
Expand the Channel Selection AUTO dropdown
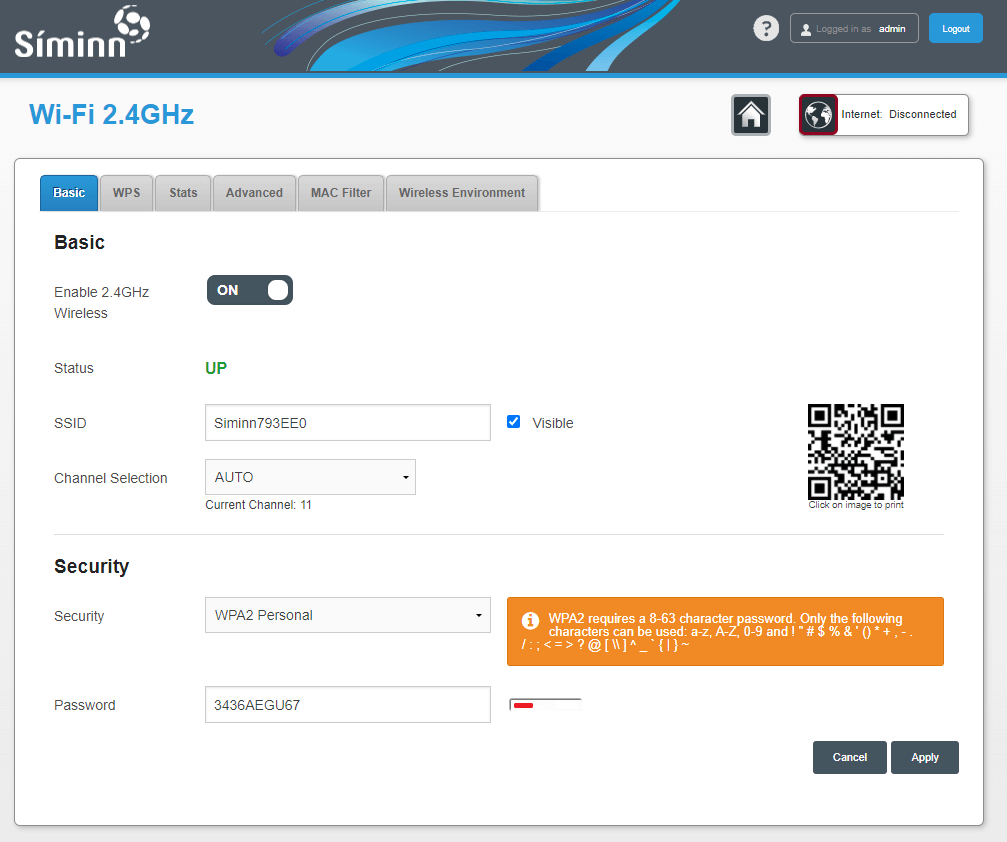(x=310, y=477)
